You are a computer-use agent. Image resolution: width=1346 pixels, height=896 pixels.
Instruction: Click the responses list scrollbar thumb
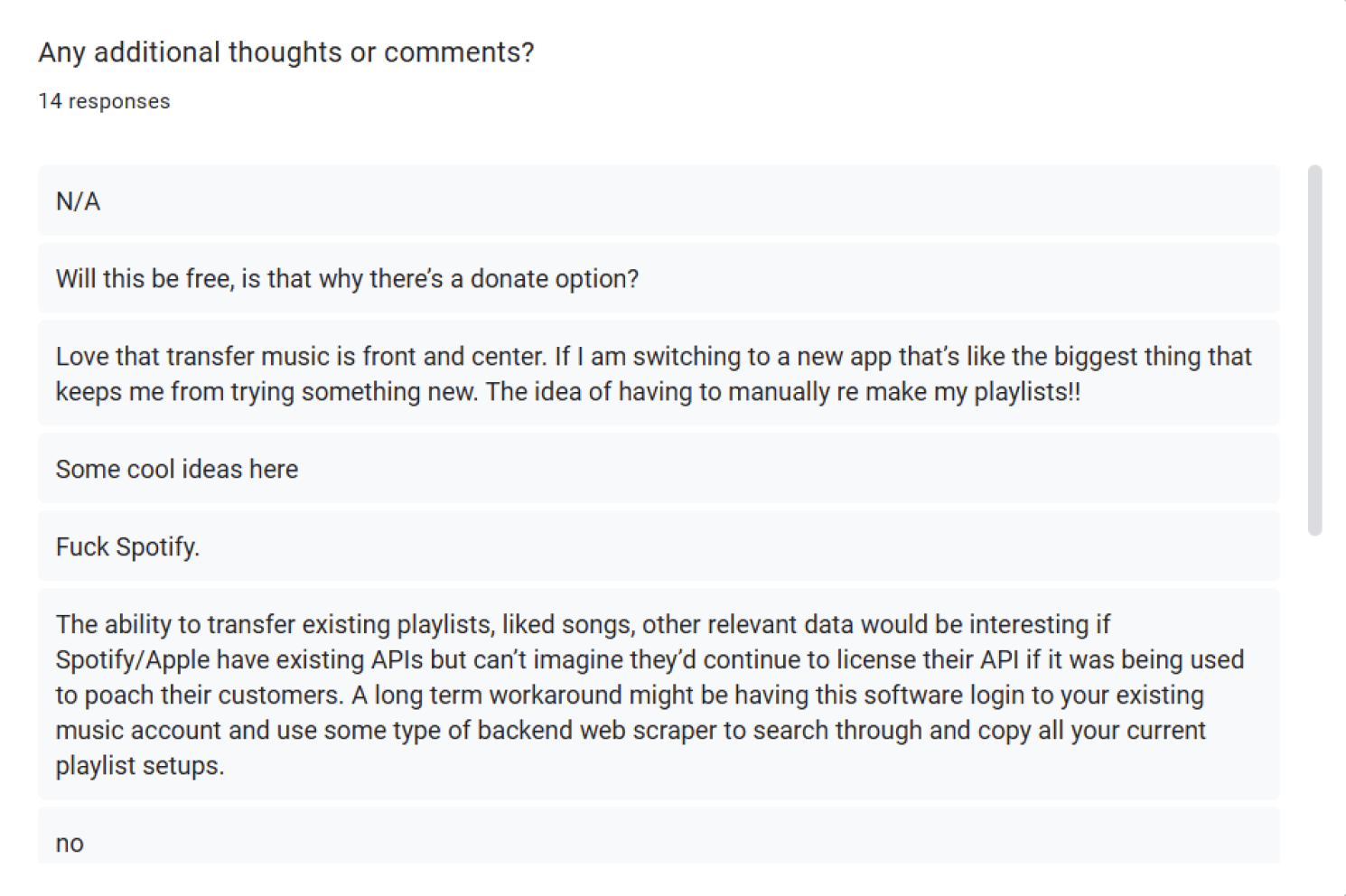click(x=1314, y=350)
